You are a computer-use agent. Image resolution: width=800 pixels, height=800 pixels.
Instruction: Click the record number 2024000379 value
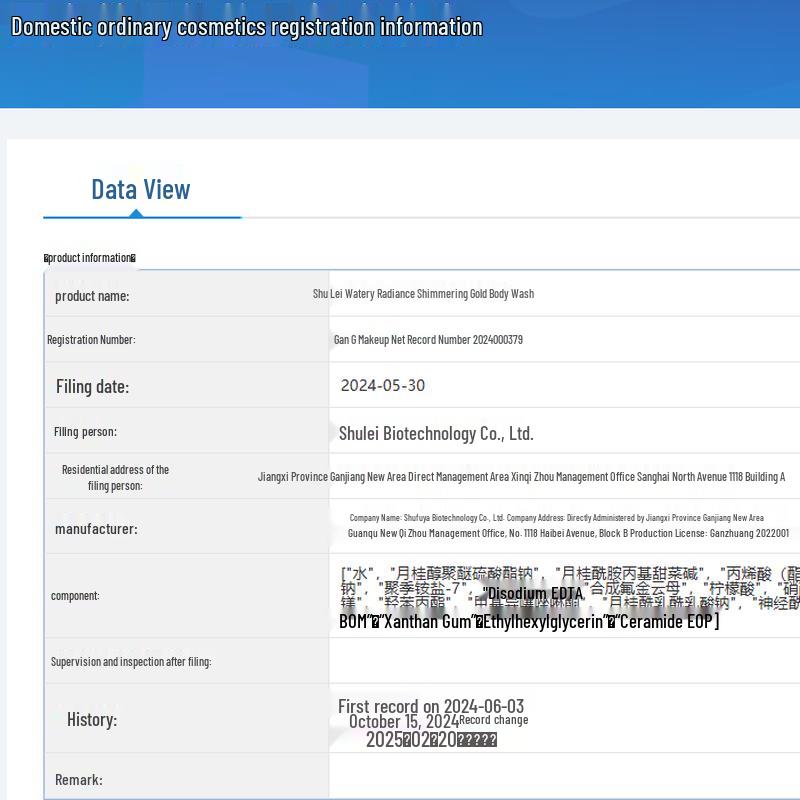pos(428,340)
